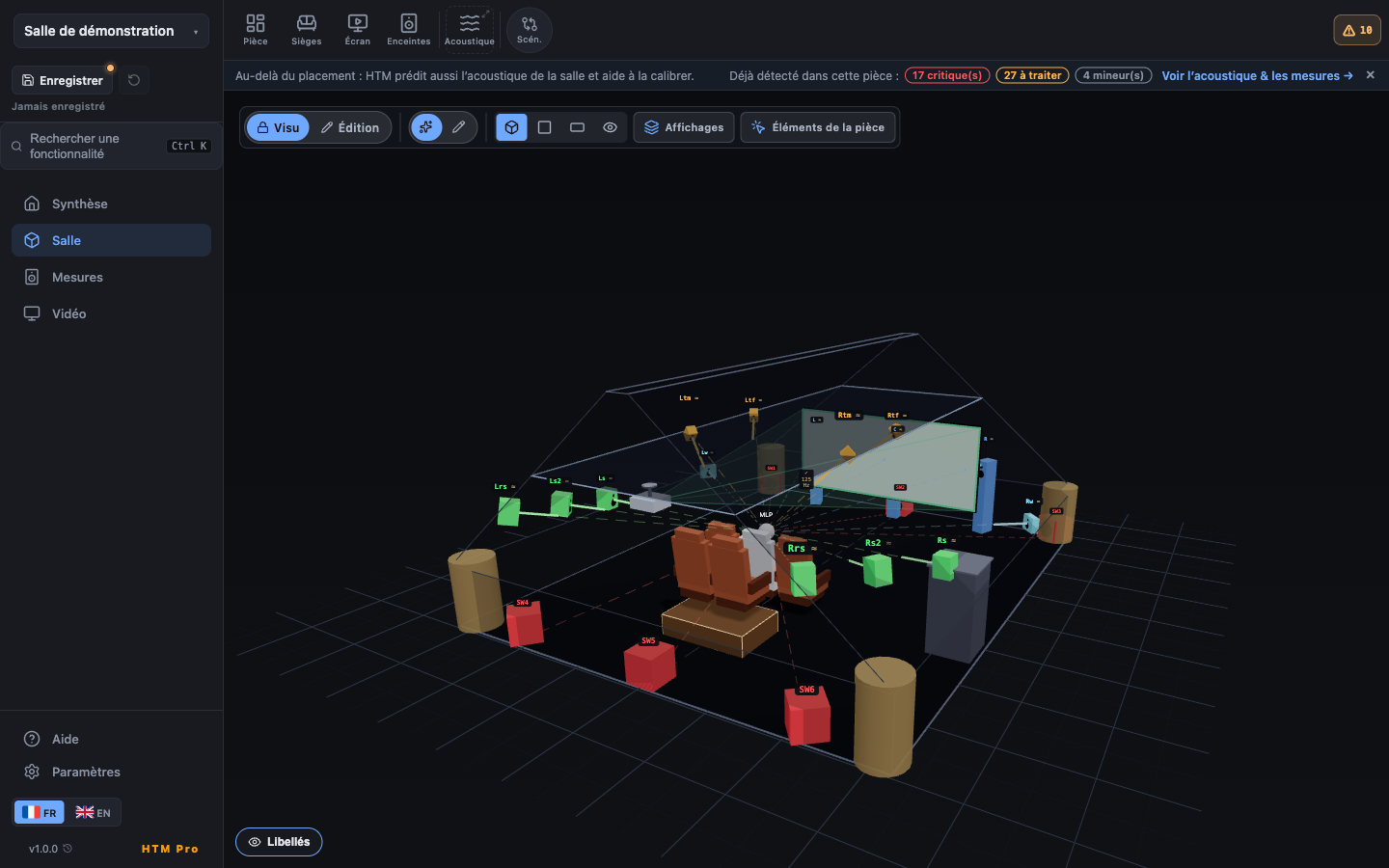This screenshot has height=868, width=1389.
Task: Open Salle de démonstration project dropdown
Action: click(x=111, y=31)
